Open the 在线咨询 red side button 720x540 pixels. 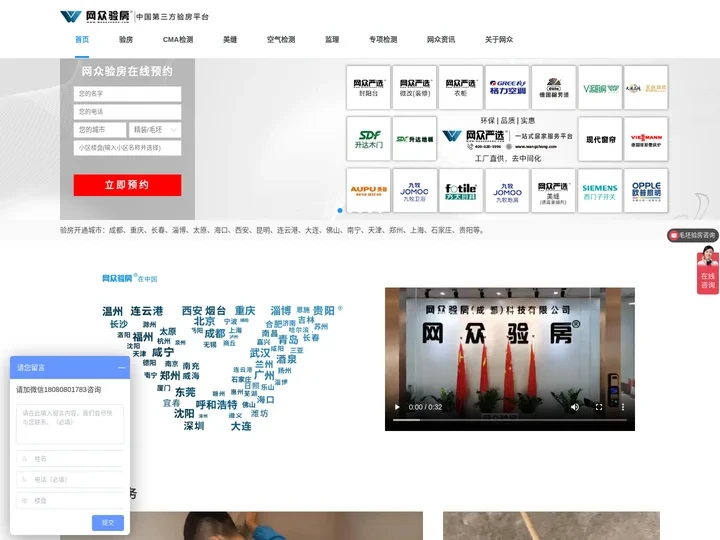point(708,270)
